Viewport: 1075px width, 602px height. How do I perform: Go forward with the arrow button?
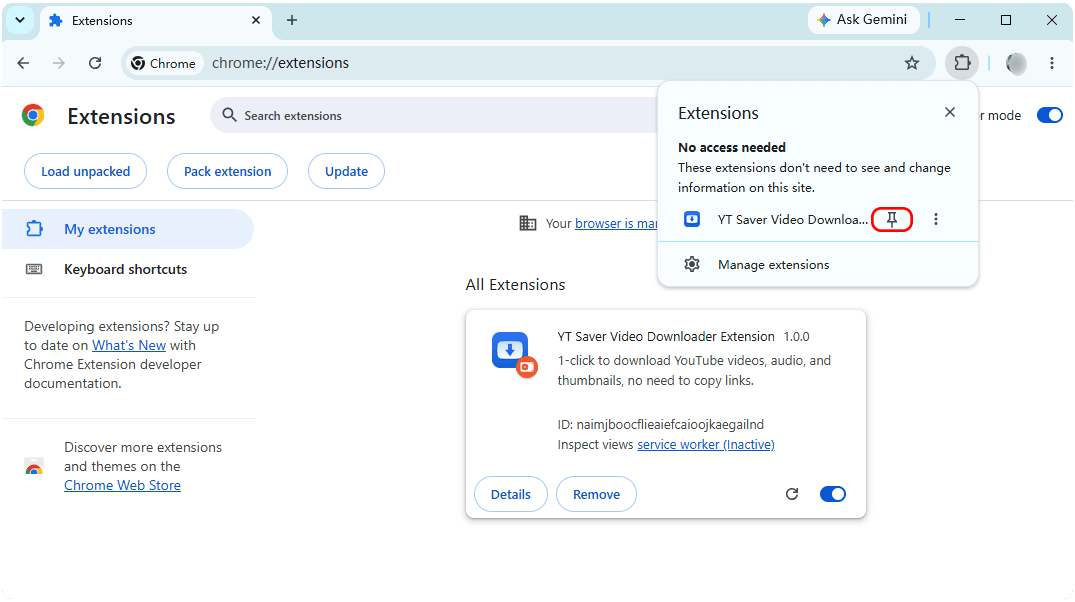(59, 63)
